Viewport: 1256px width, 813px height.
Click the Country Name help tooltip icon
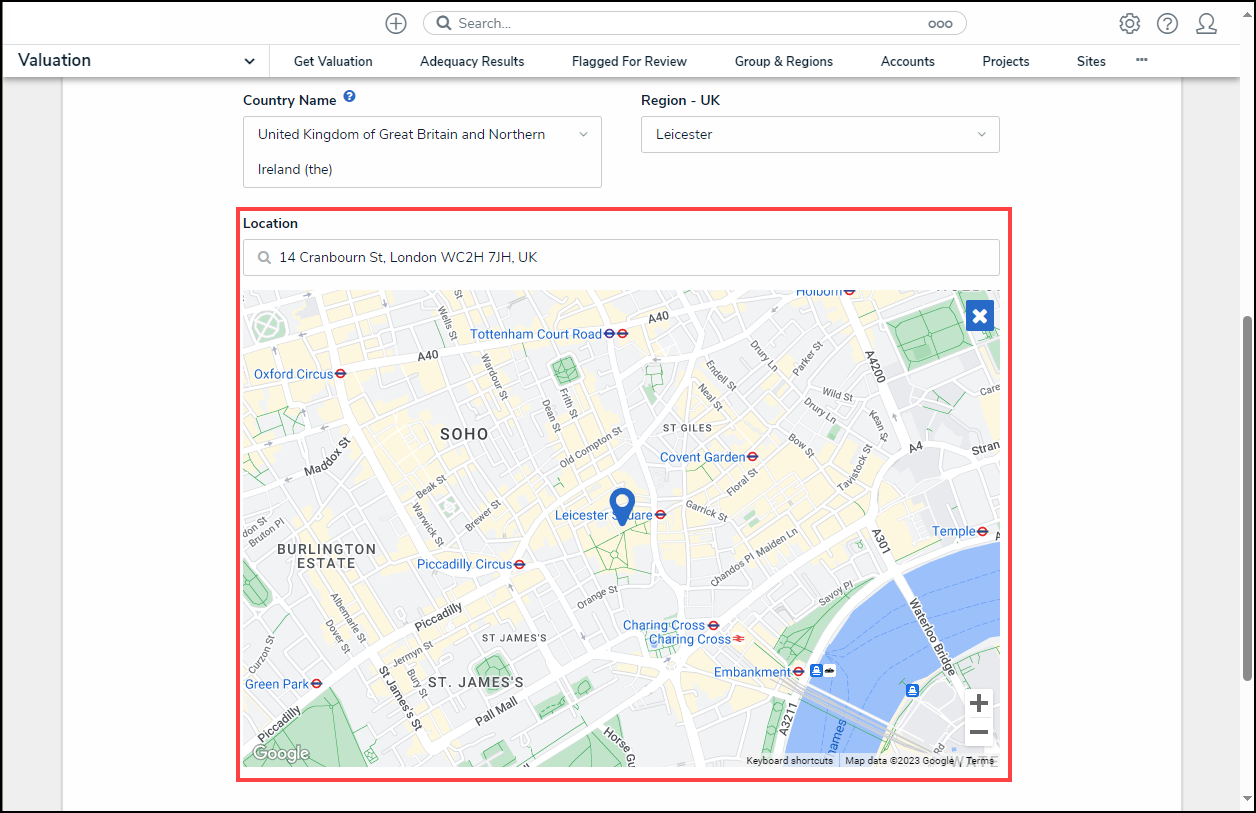click(349, 97)
